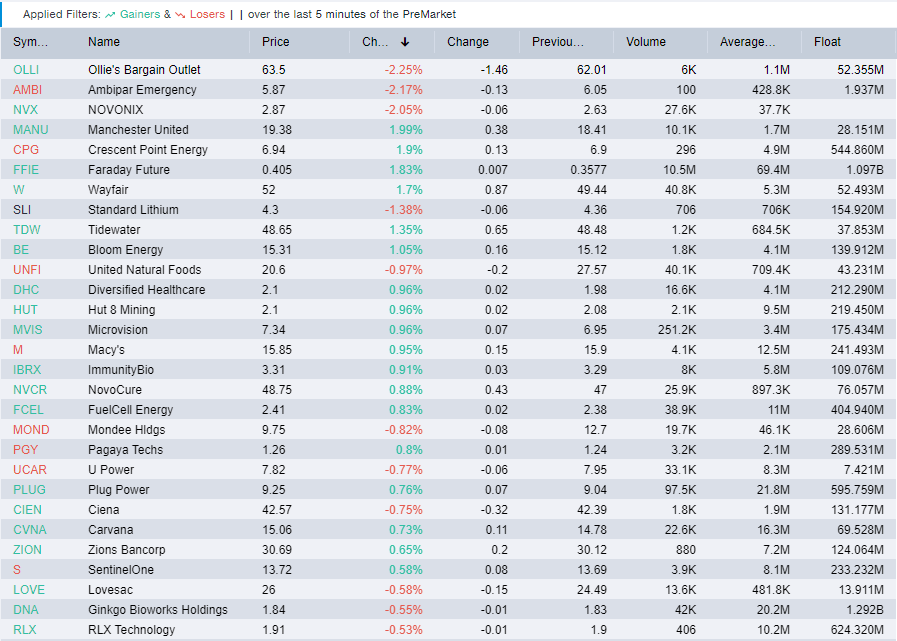Click the 21.8M average volume for PLUG
Viewport: 897px width, 641px height.
[773, 490]
